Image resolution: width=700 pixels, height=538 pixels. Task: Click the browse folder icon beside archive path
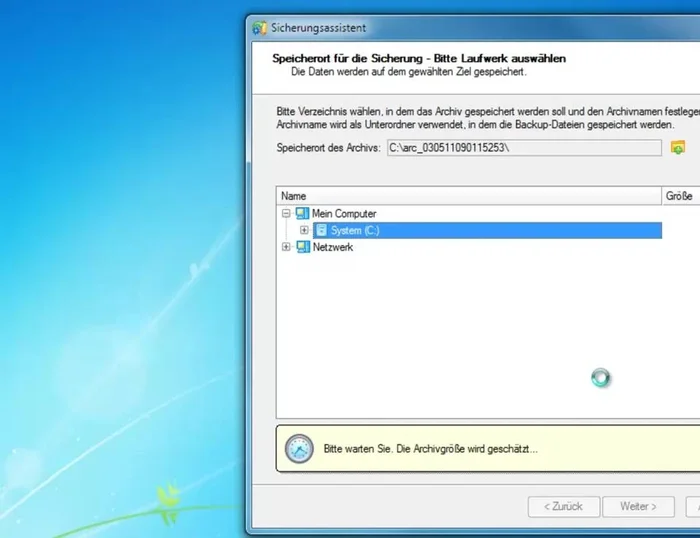(678, 148)
